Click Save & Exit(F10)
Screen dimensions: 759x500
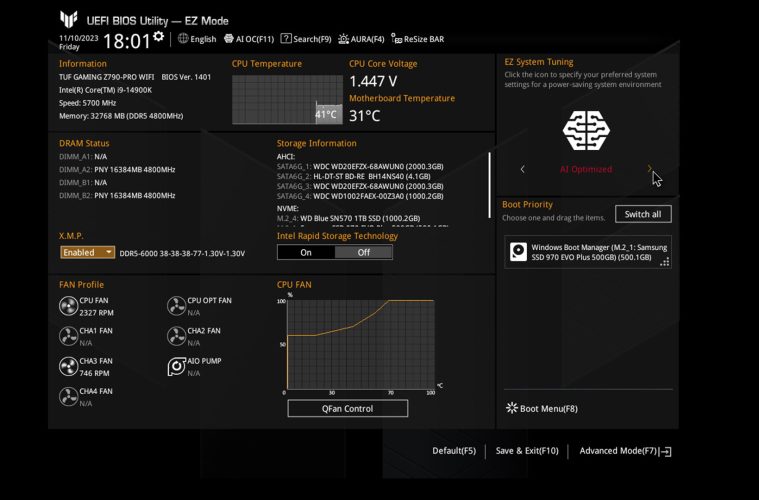tap(527, 451)
